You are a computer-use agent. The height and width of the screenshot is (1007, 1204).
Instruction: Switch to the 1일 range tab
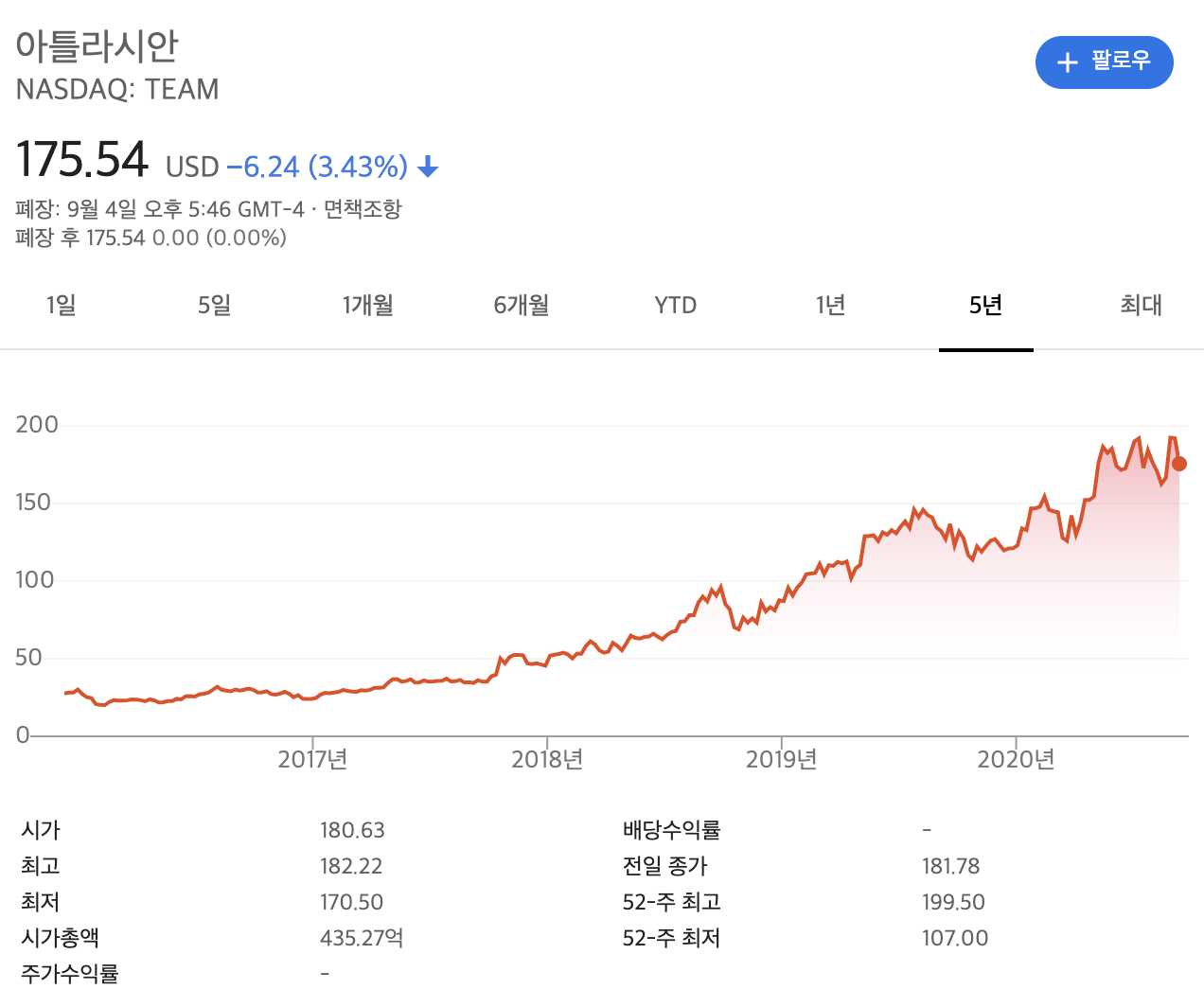point(62,305)
